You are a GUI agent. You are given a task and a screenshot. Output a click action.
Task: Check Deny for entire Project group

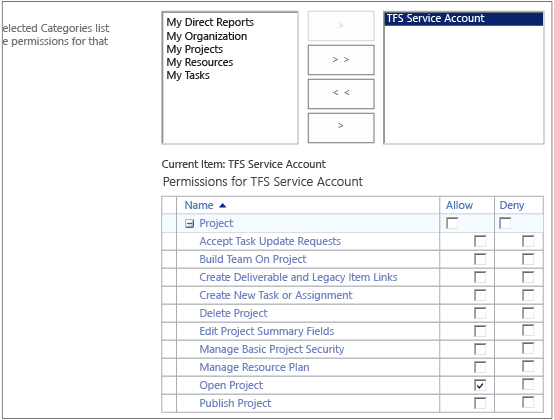point(505,223)
